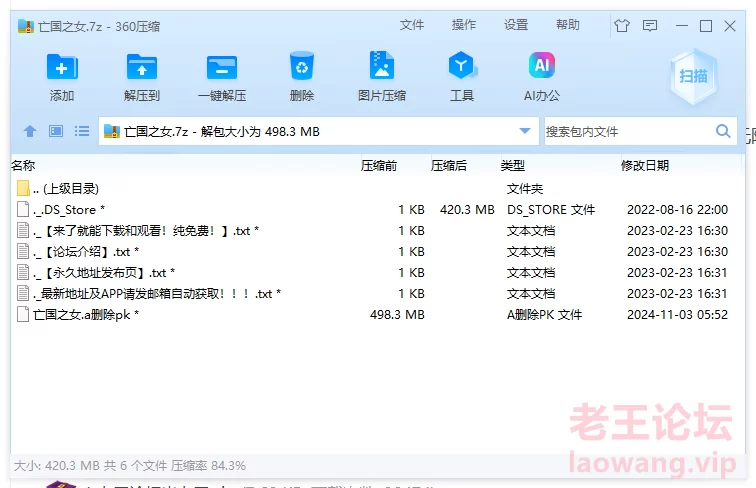This screenshot has width=756, height=488.
Task: Click the One-click Extract (一键解压) icon
Action: 221,68
